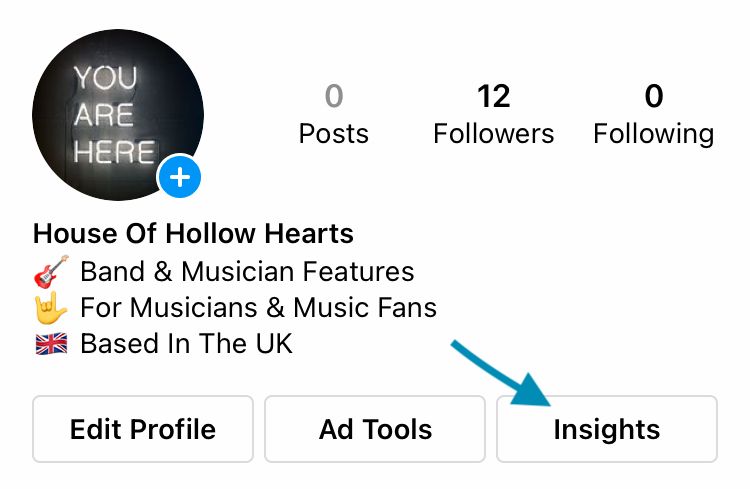Open the 'You Are Here' profile picture
This screenshot has width=750, height=489.
click(x=118, y=115)
